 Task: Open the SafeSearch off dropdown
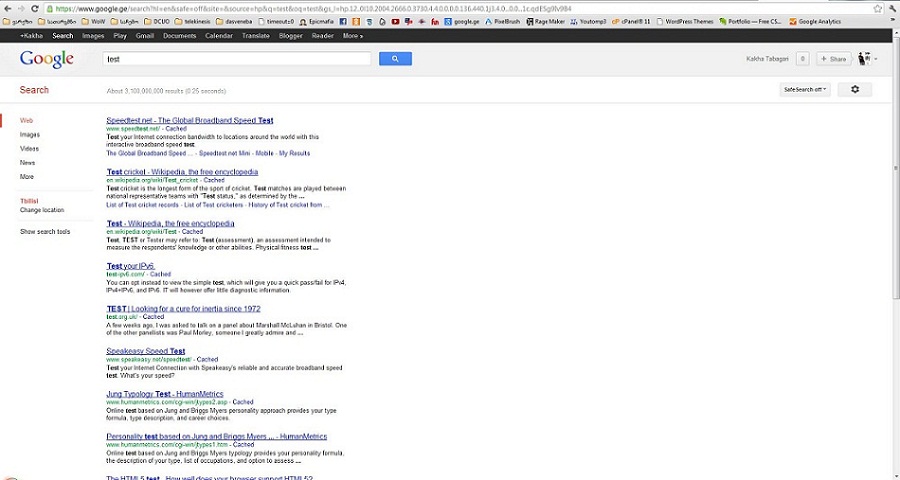pos(805,90)
